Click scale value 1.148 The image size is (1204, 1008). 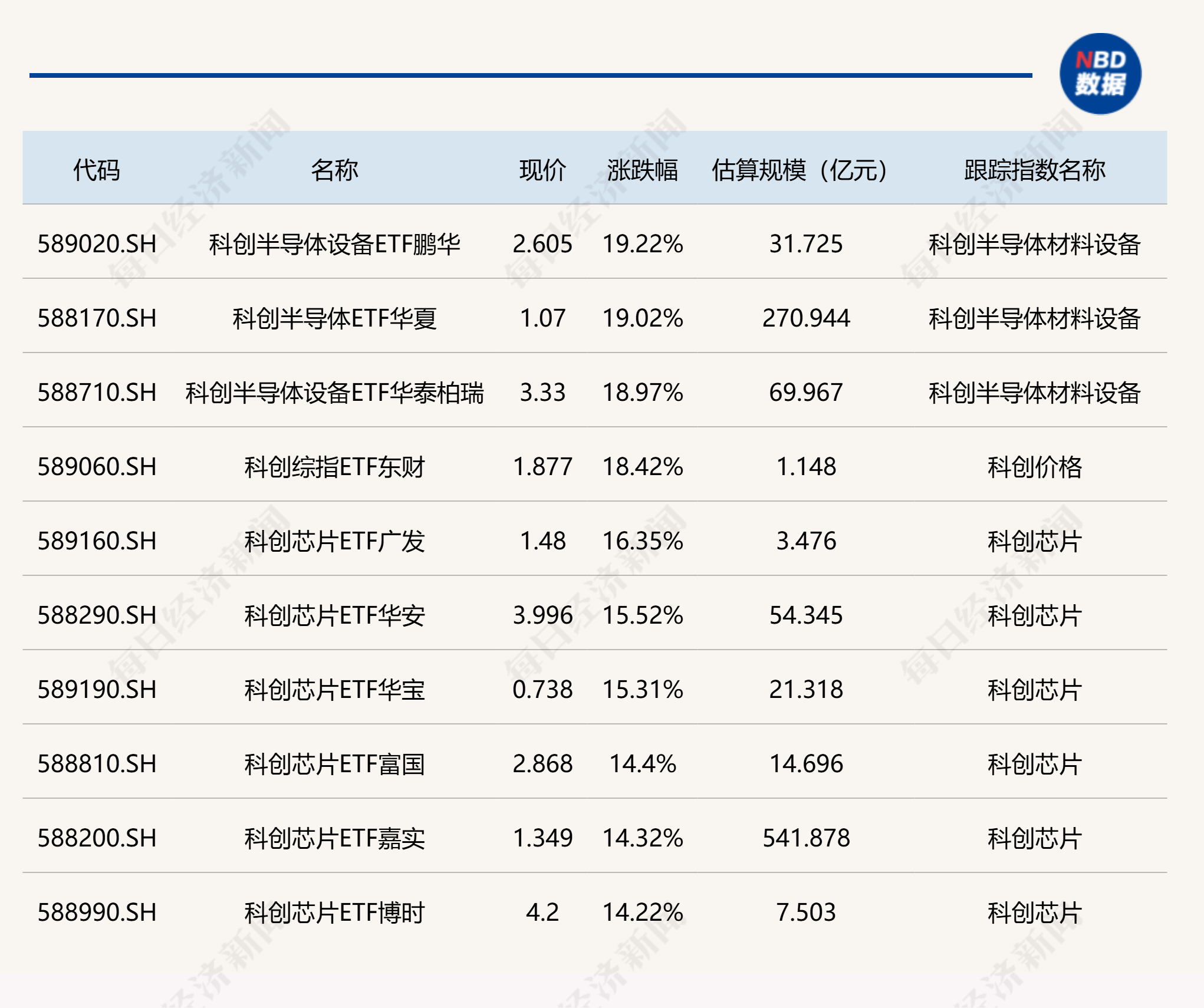click(806, 467)
